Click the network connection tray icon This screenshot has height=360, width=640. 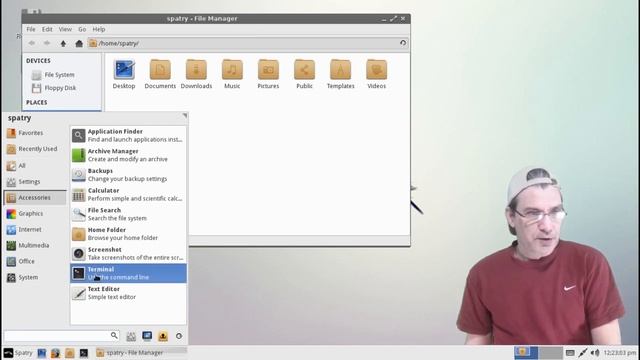(x=583, y=353)
